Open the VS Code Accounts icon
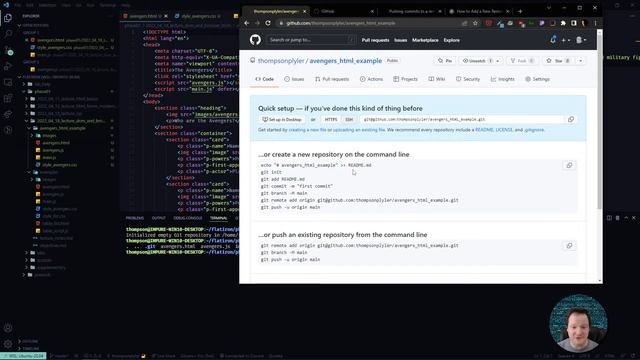This screenshot has width=640, height=360. coord(8,328)
